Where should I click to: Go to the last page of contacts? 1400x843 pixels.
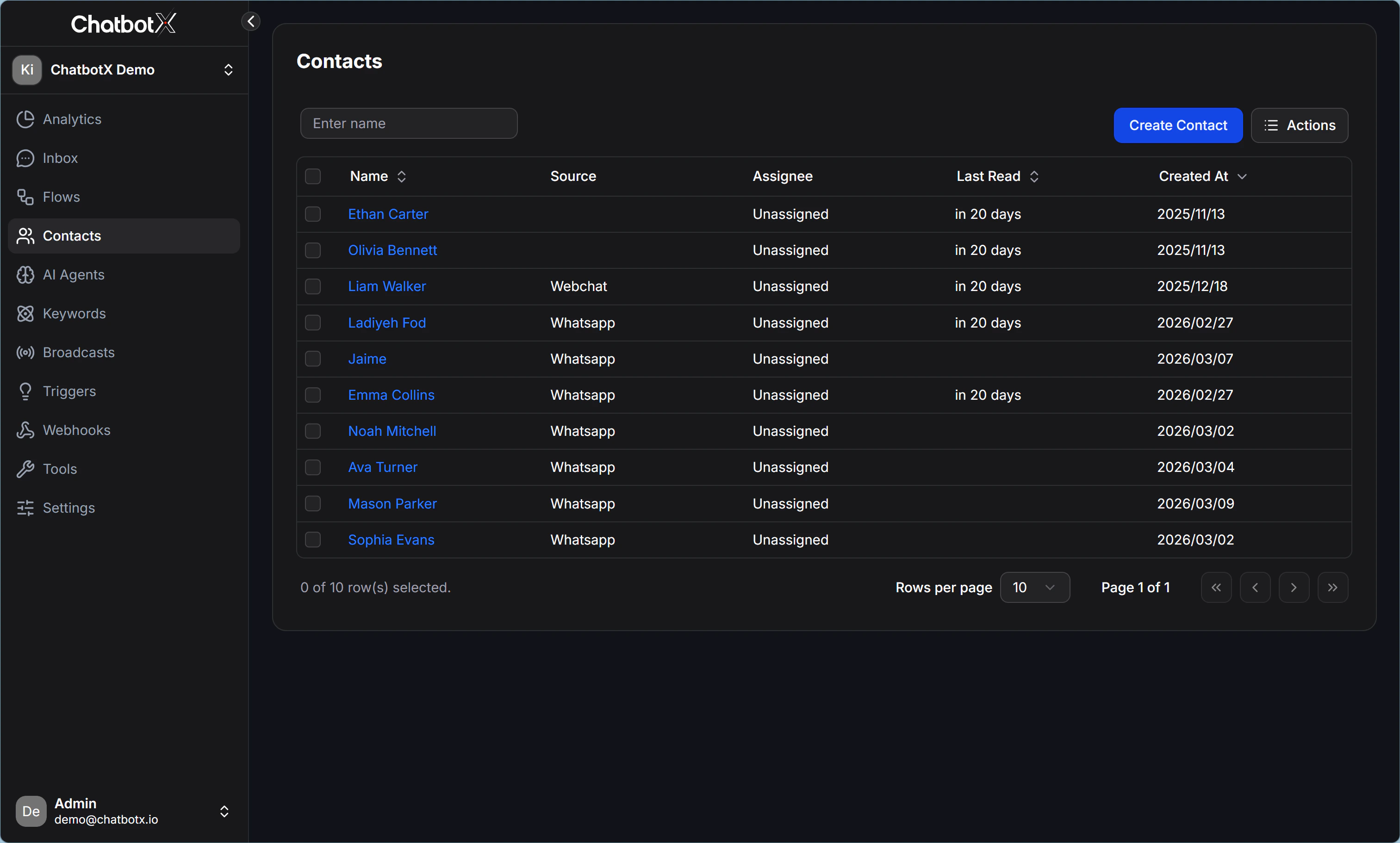coord(1333,588)
